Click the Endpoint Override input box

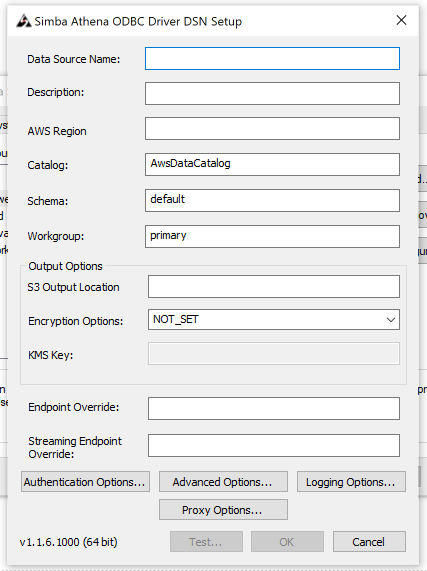coord(274,409)
